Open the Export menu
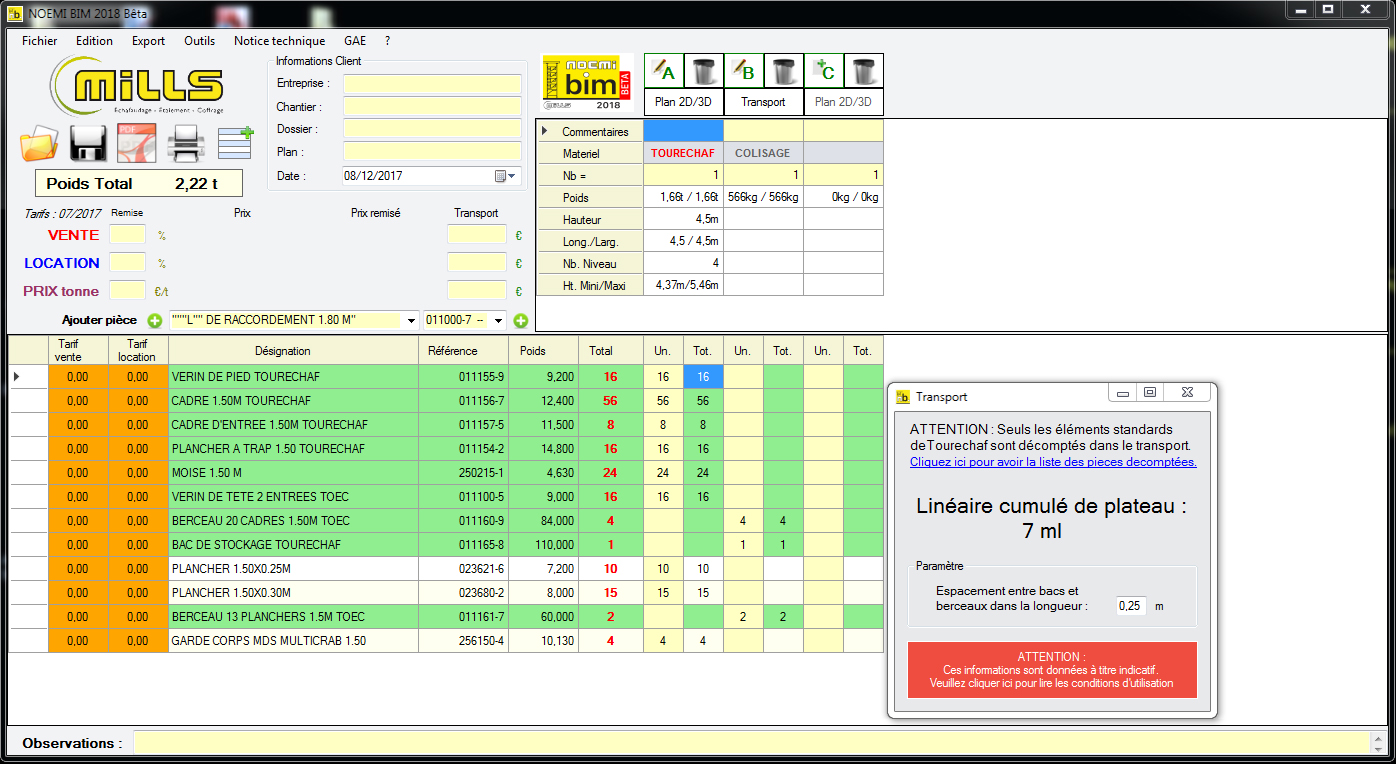1396x764 pixels. click(x=149, y=41)
